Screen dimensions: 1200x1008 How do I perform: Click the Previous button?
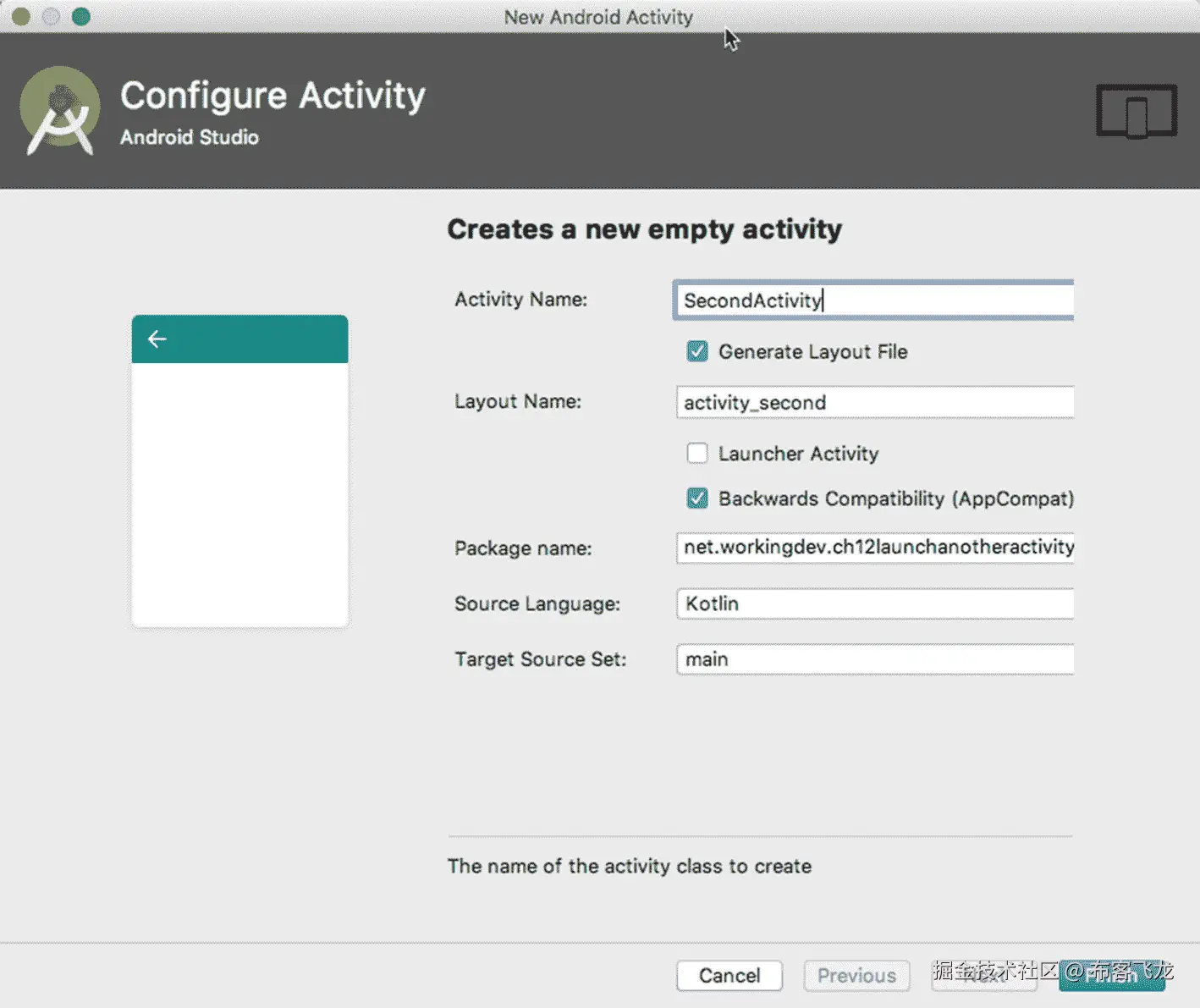[x=856, y=976]
